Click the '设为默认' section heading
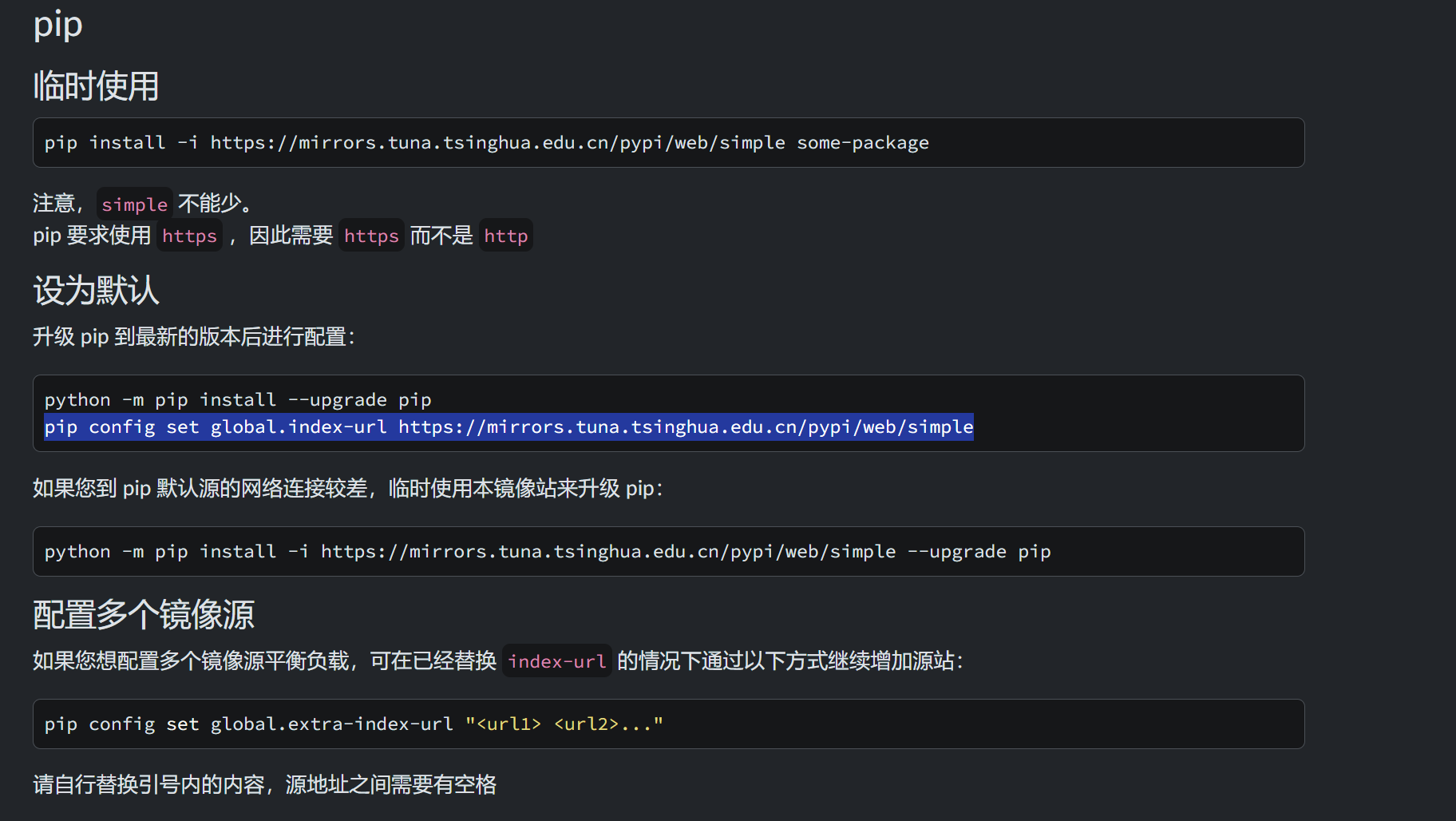Viewport: 1456px width, 821px height. tap(96, 291)
